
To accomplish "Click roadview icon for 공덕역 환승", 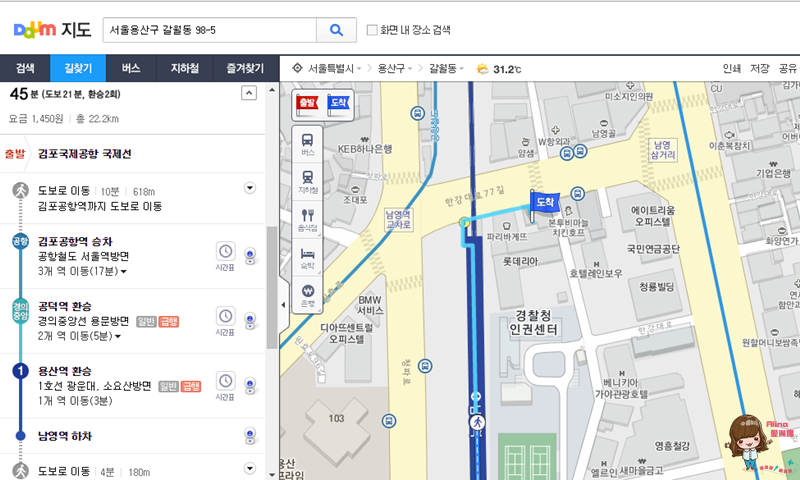I will pyautogui.click(x=250, y=321).
